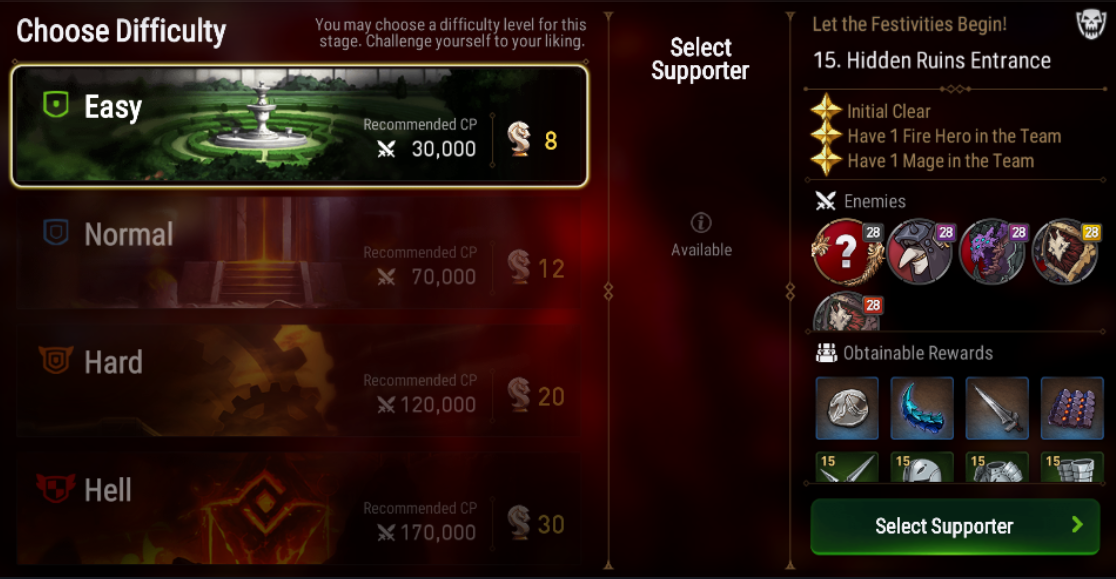
Task: Inspect the purple studded scale reward
Action: [x=1072, y=408]
